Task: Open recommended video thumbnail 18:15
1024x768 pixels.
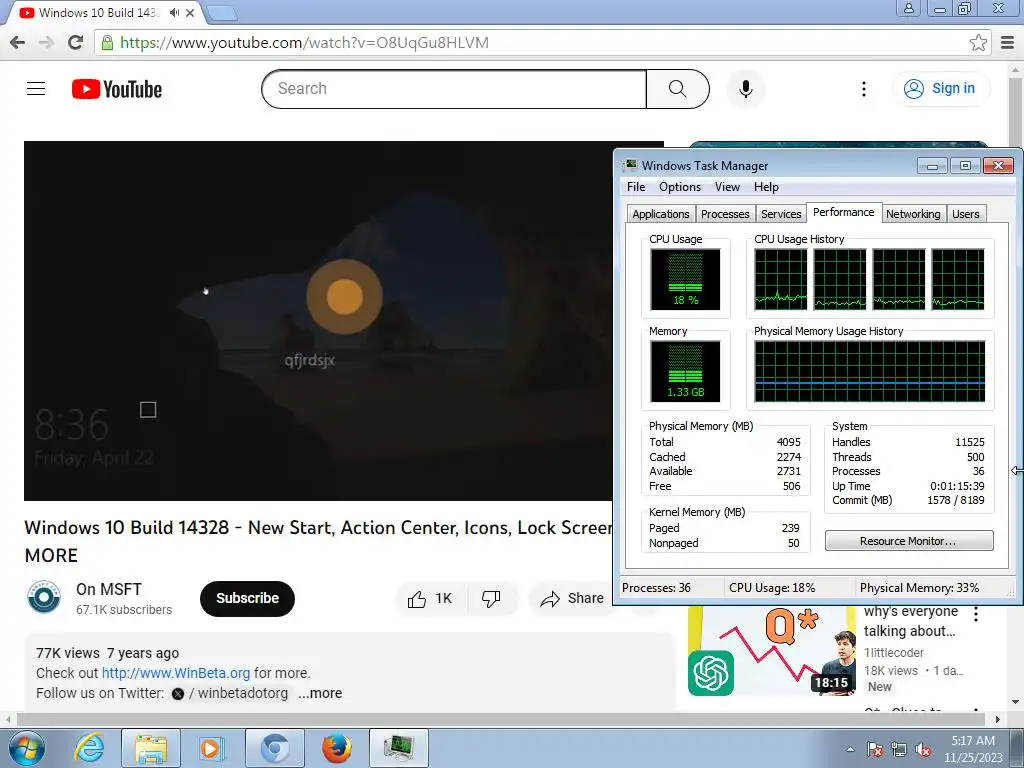Action: (771, 650)
